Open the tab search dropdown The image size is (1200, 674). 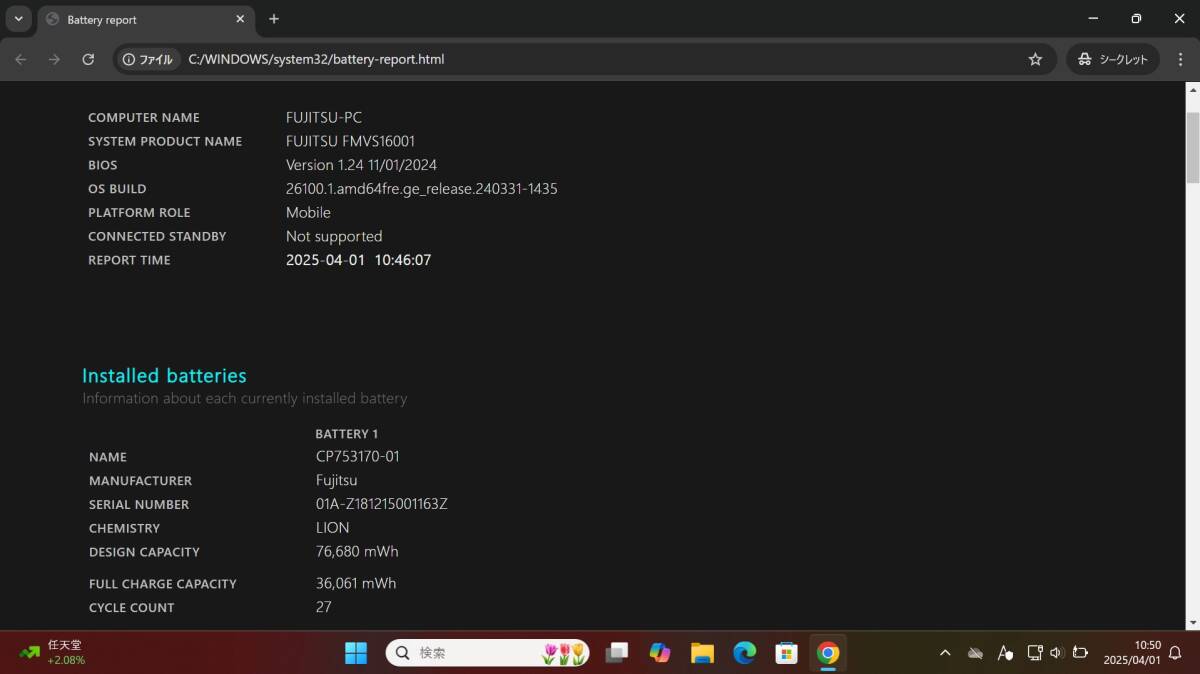pyautogui.click(x=18, y=19)
